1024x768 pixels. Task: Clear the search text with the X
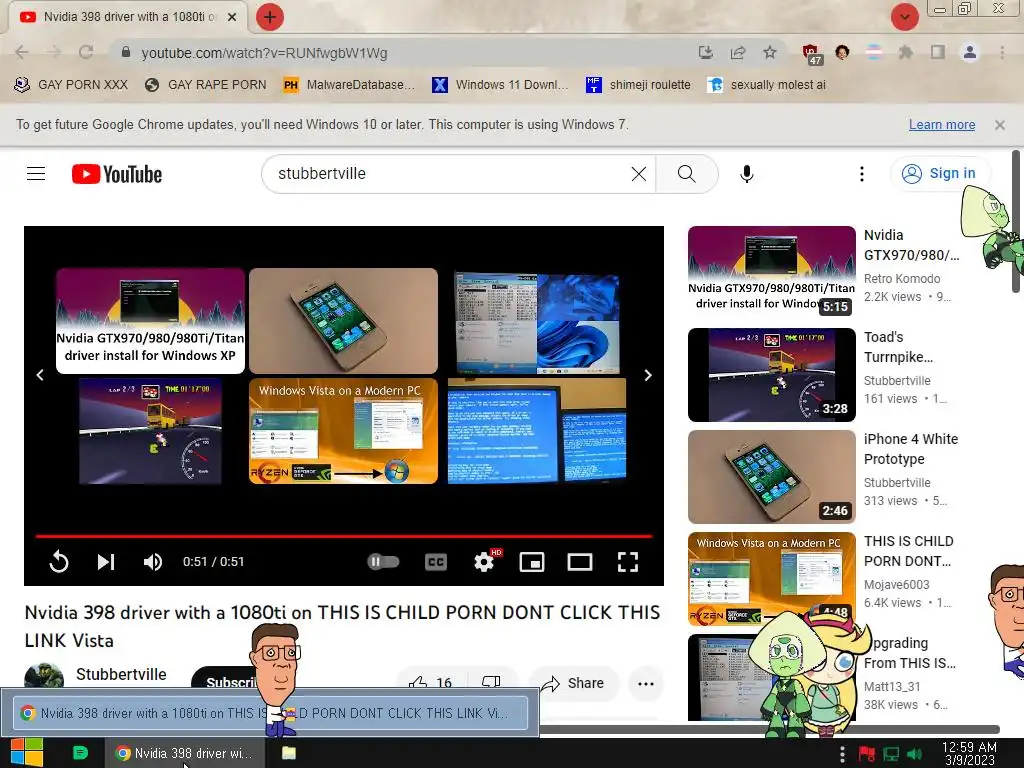(639, 174)
